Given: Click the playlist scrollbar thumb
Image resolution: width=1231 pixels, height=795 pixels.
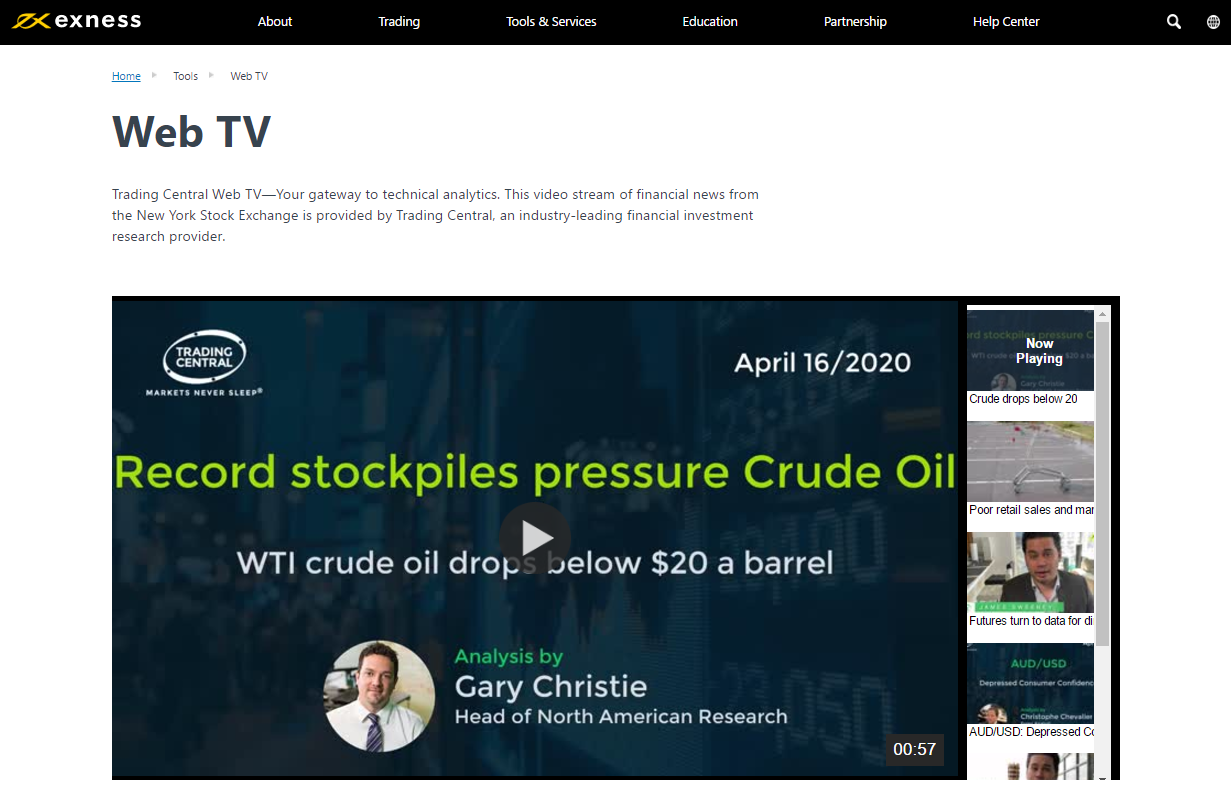Looking at the screenshot, I should coord(1102,483).
